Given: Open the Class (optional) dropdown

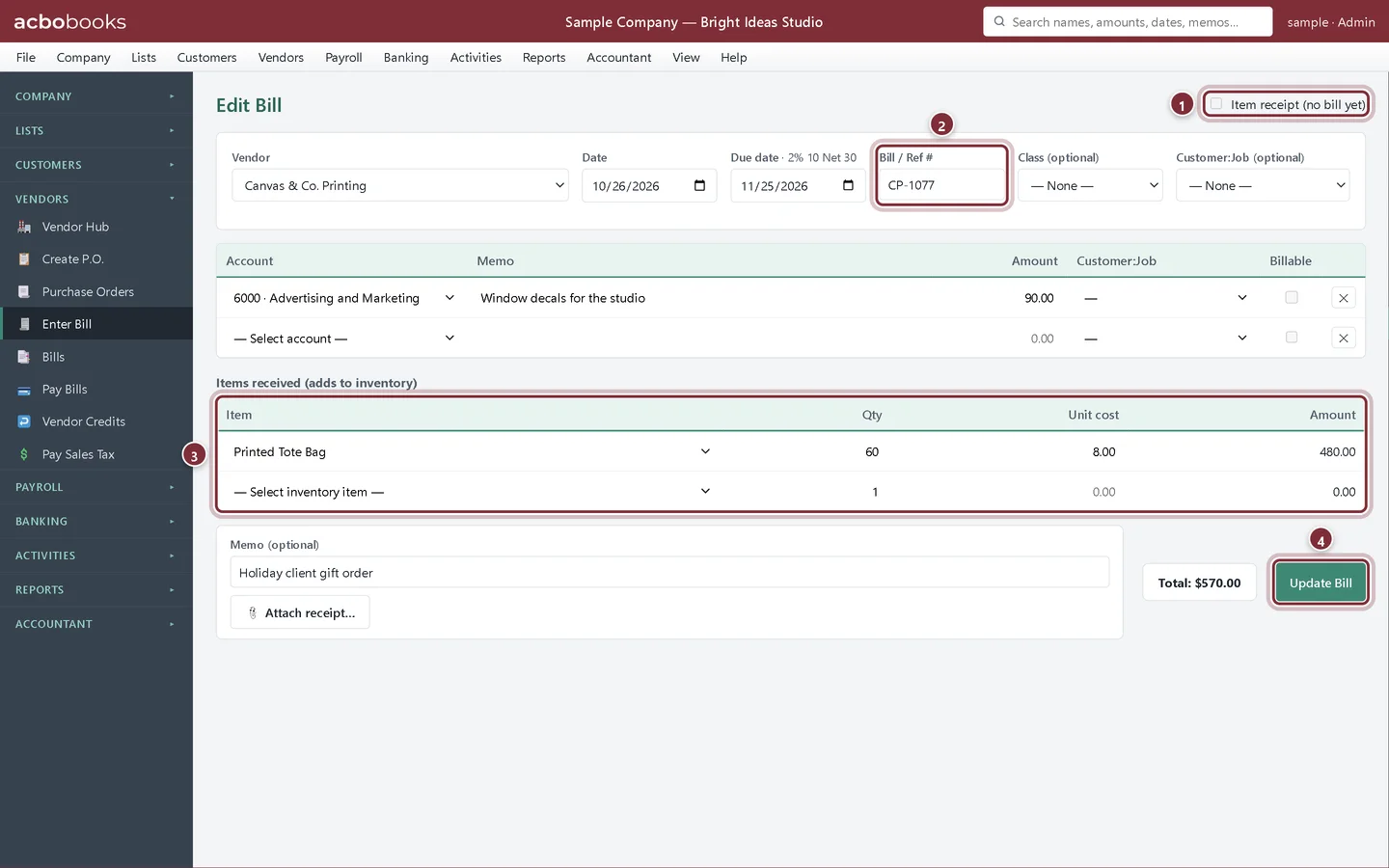Looking at the screenshot, I should coord(1090,185).
